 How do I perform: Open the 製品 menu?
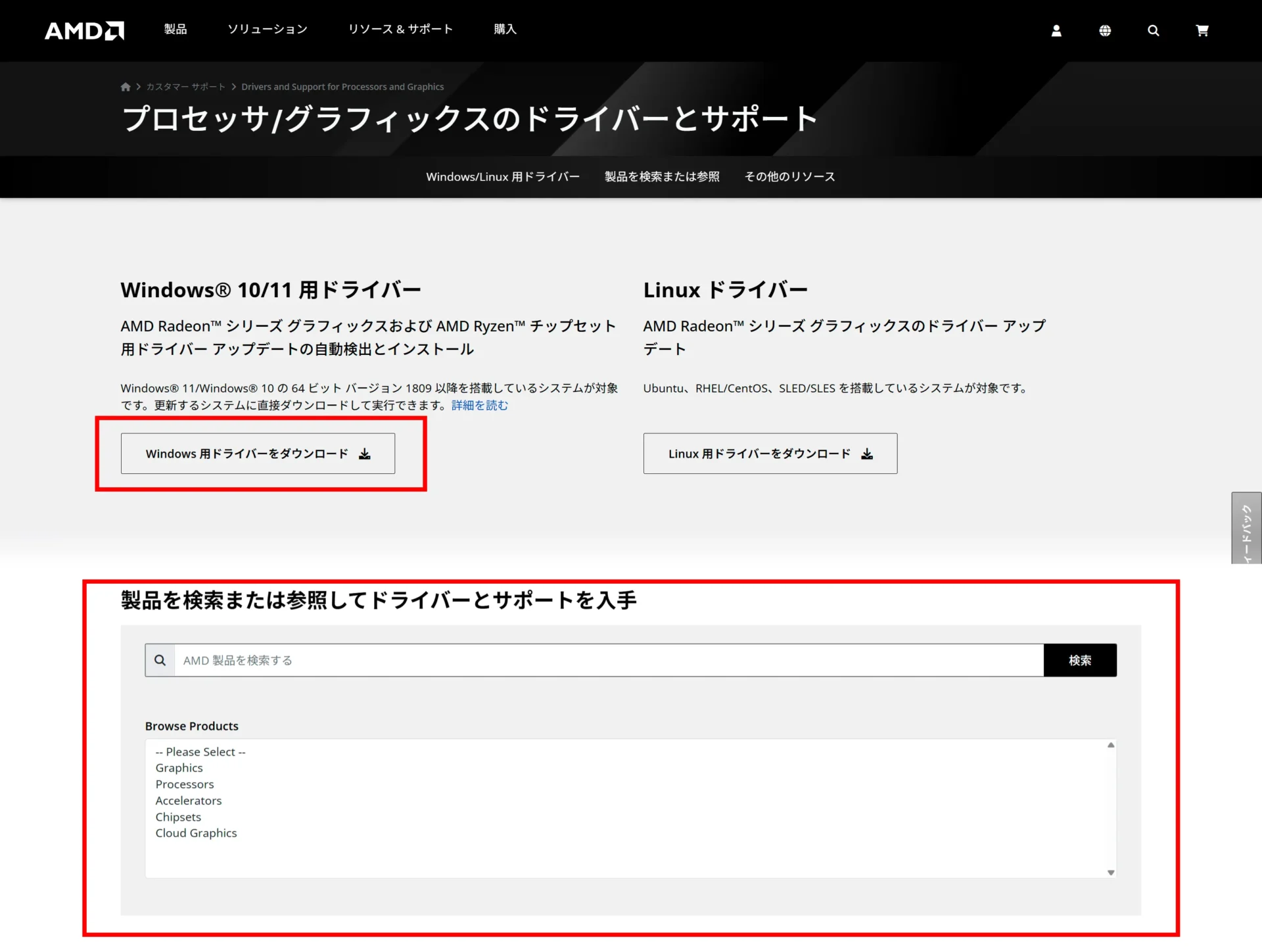(175, 29)
